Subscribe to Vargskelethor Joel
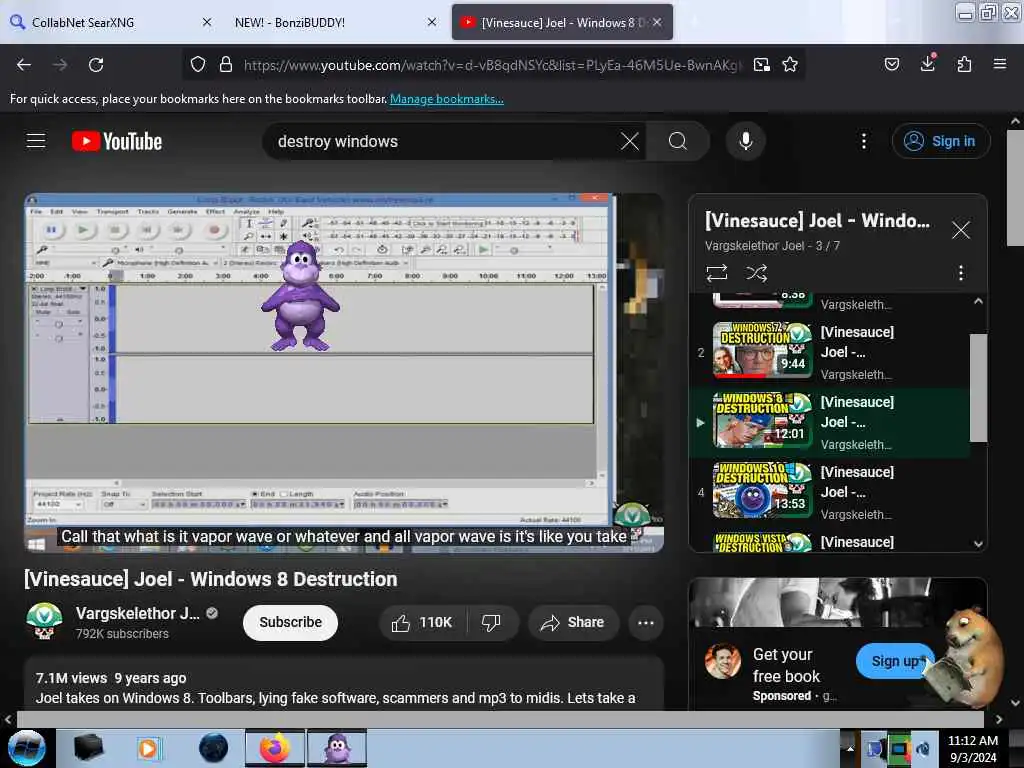Image resolution: width=1024 pixels, height=768 pixels. (x=291, y=622)
